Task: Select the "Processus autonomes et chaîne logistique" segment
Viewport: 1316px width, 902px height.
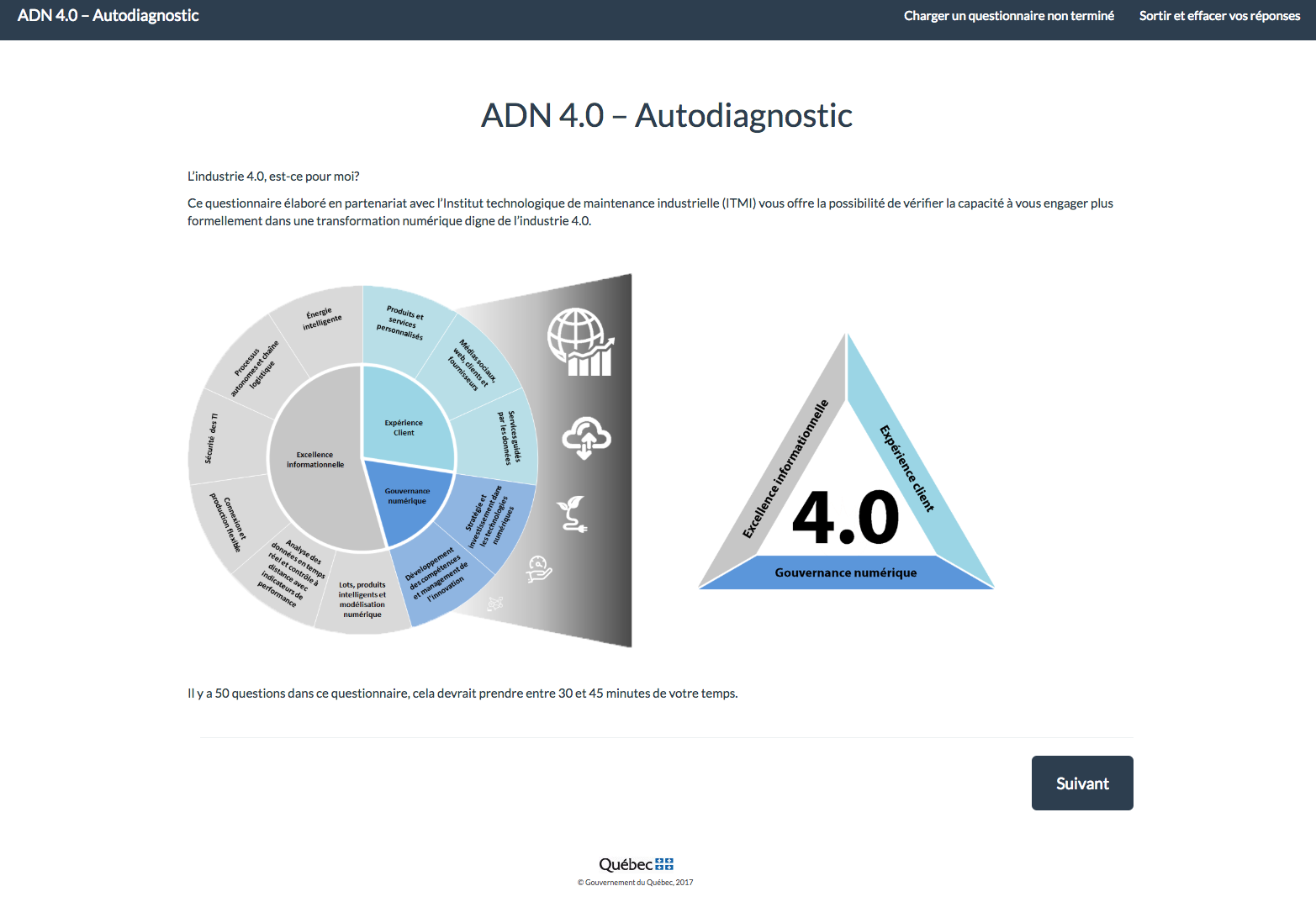Action: (256, 367)
